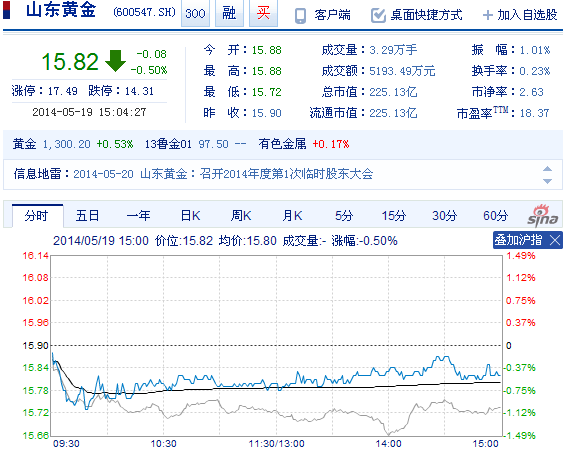Open the 有色金属 sector link
The image size is (564, 452).
(x=282, y=144)
